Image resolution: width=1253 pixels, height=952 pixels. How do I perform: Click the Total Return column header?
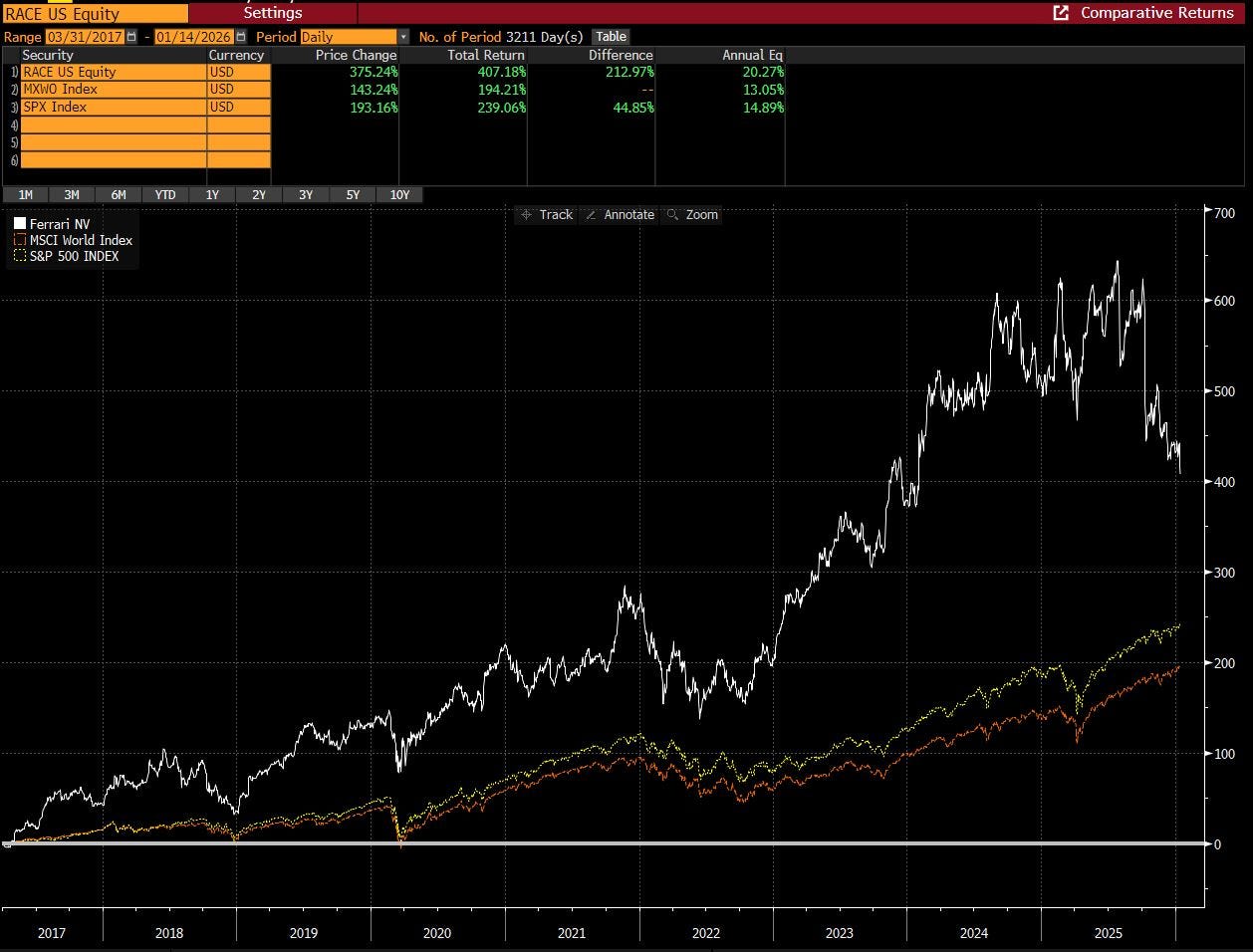click(x=487, y=55)
